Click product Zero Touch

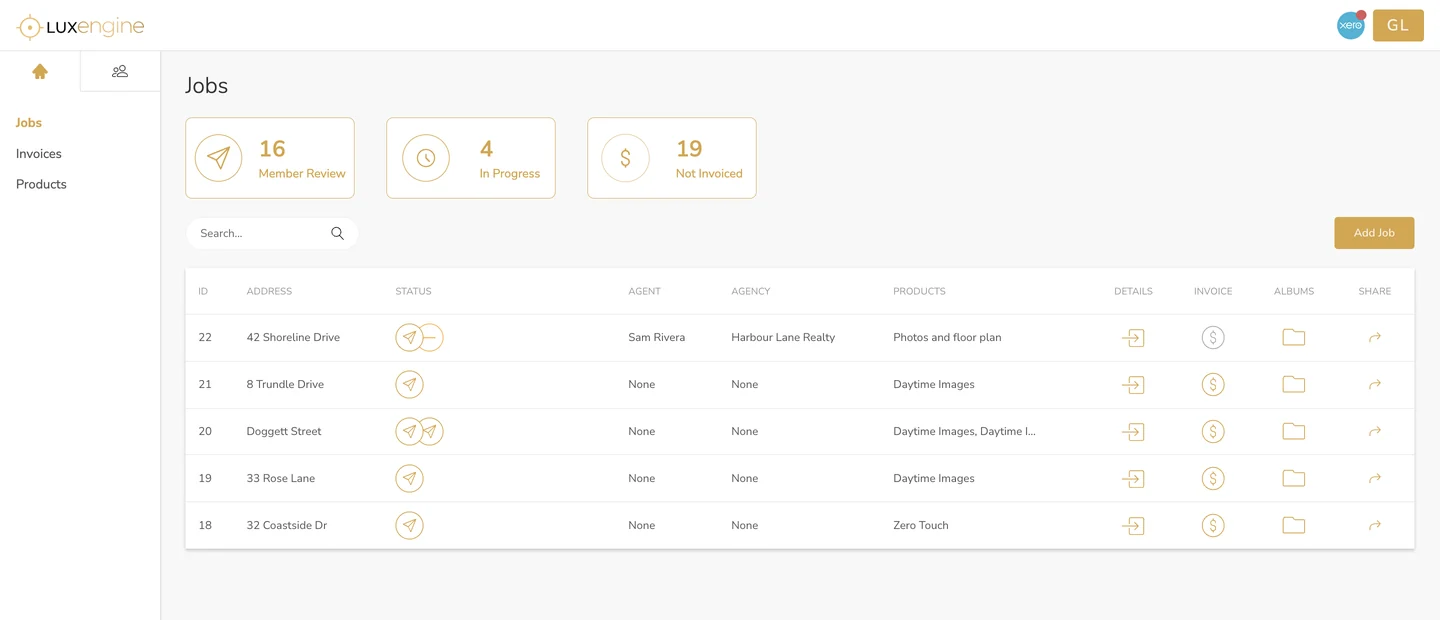pyautogui.click(x=921, y=526)
